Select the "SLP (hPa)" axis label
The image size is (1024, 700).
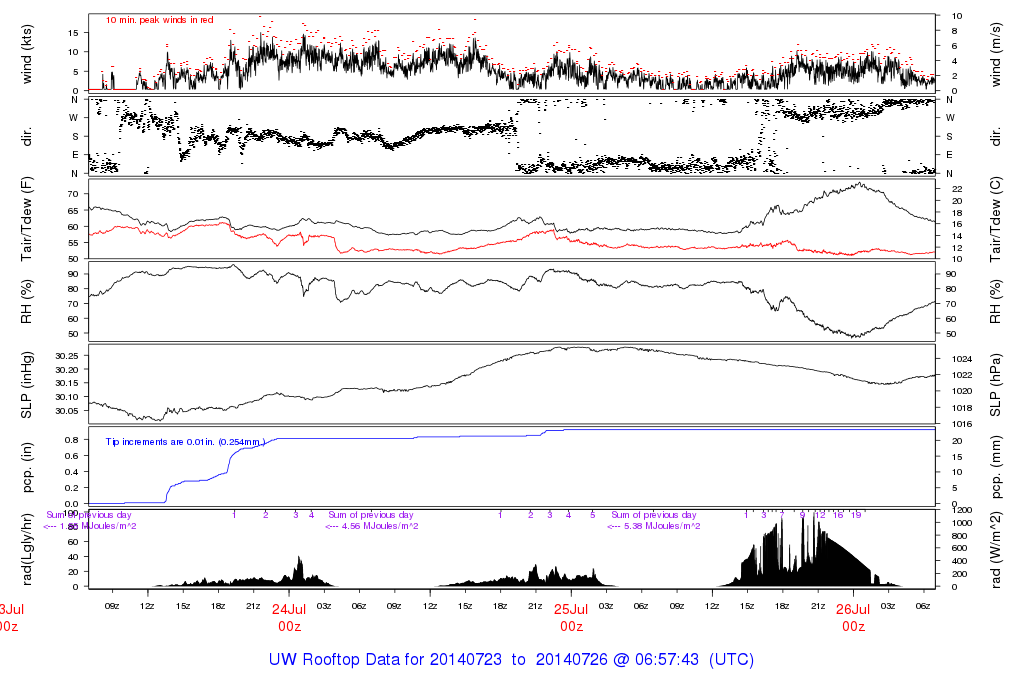click(996, 385)
